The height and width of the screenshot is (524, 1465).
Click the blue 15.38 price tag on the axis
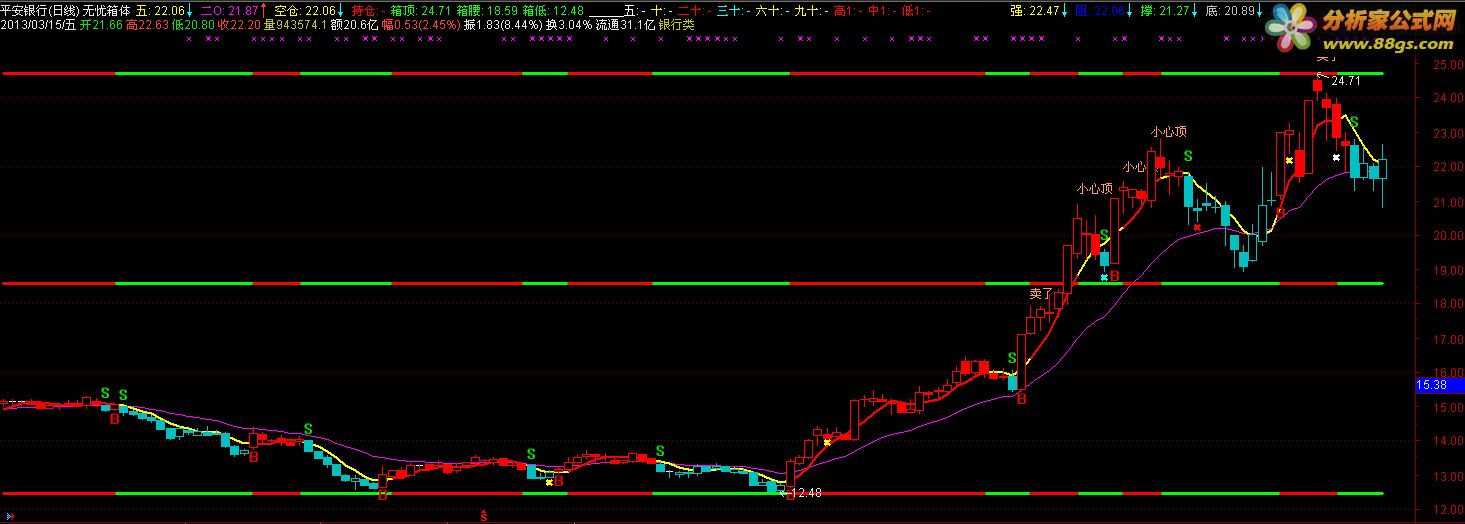[x=1441, y=384]
